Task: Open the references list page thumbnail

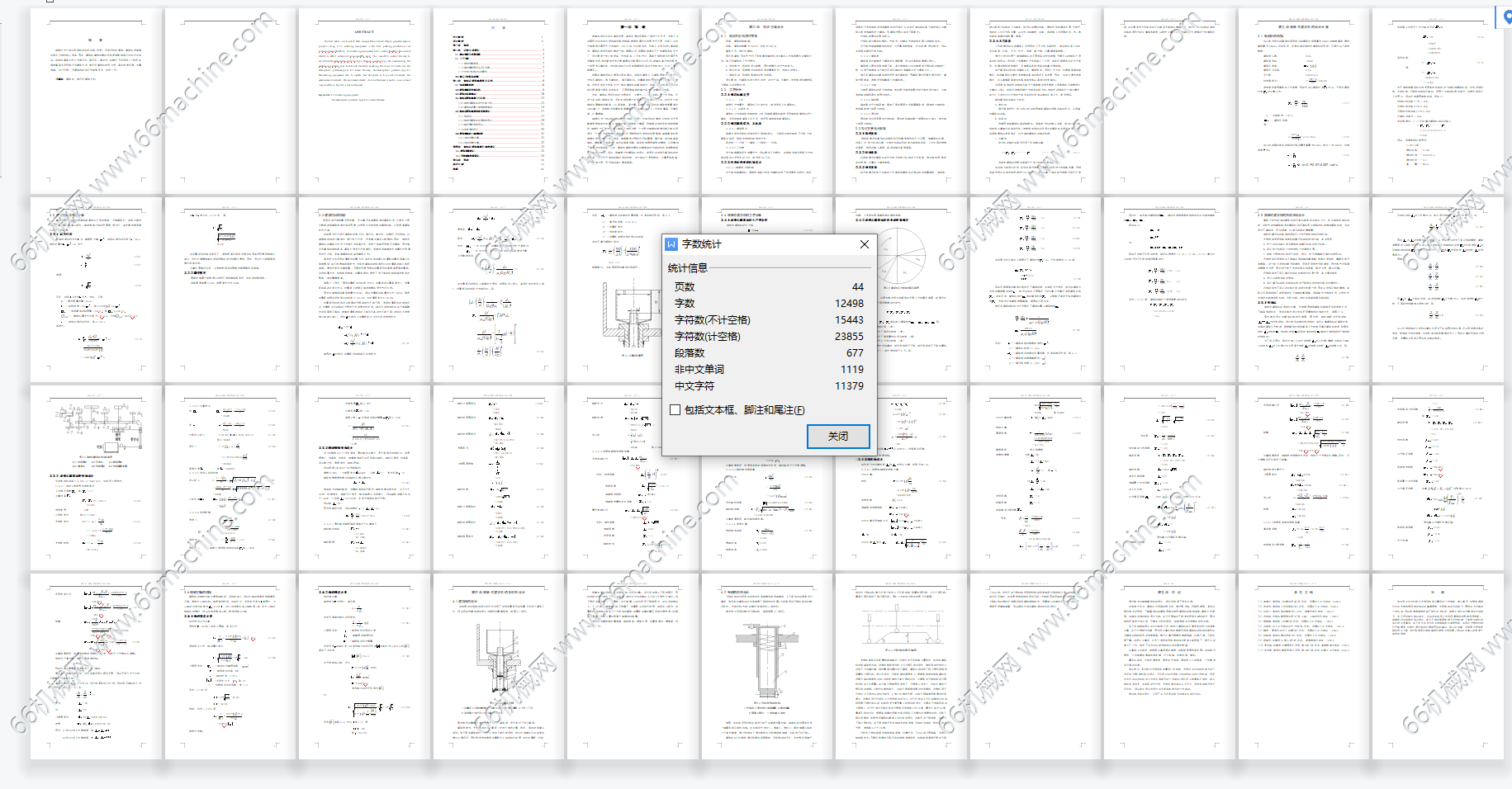Action: pyautogui.click(x=1303, y=665)
